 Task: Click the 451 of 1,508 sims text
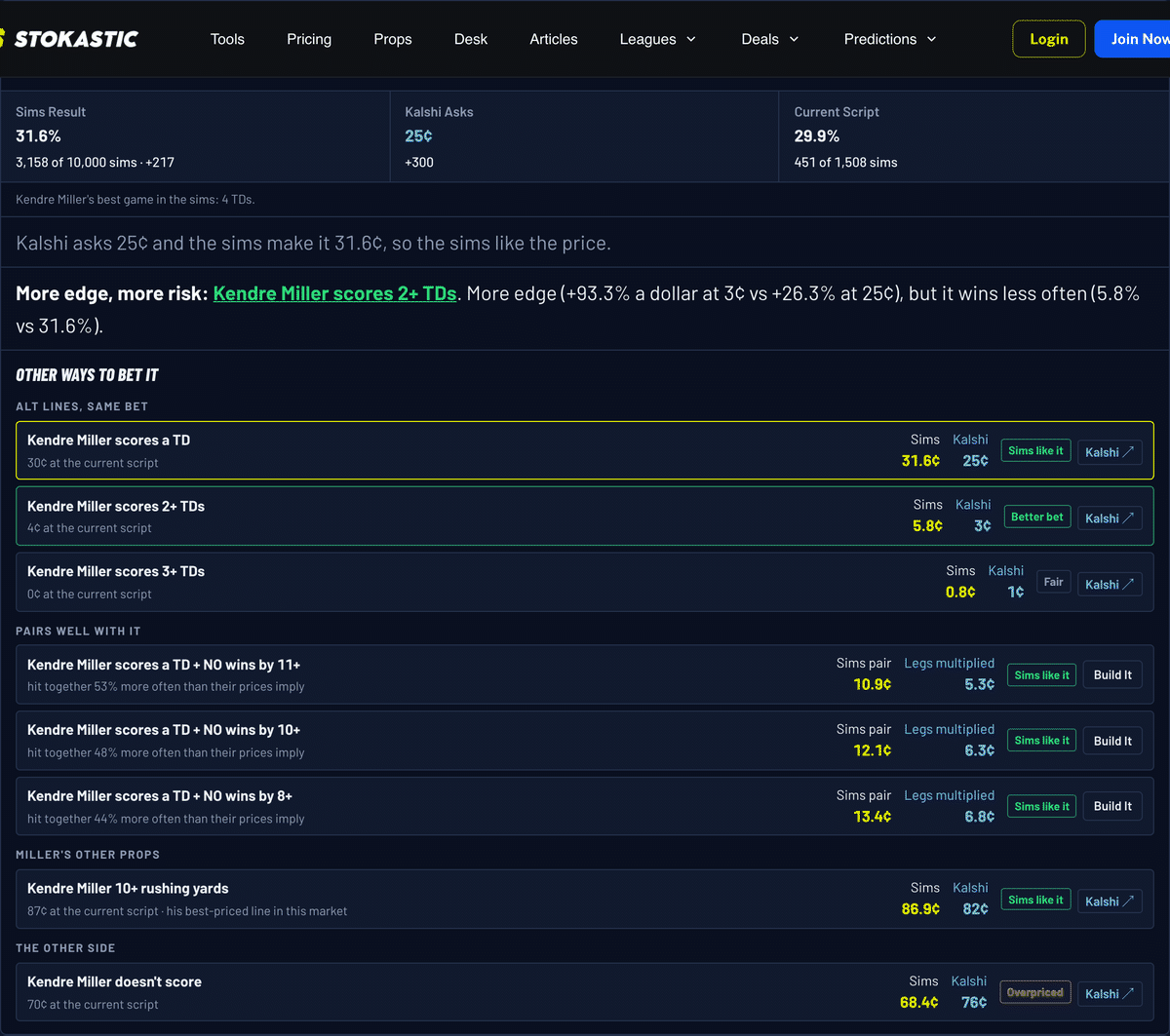click(845, 163)
